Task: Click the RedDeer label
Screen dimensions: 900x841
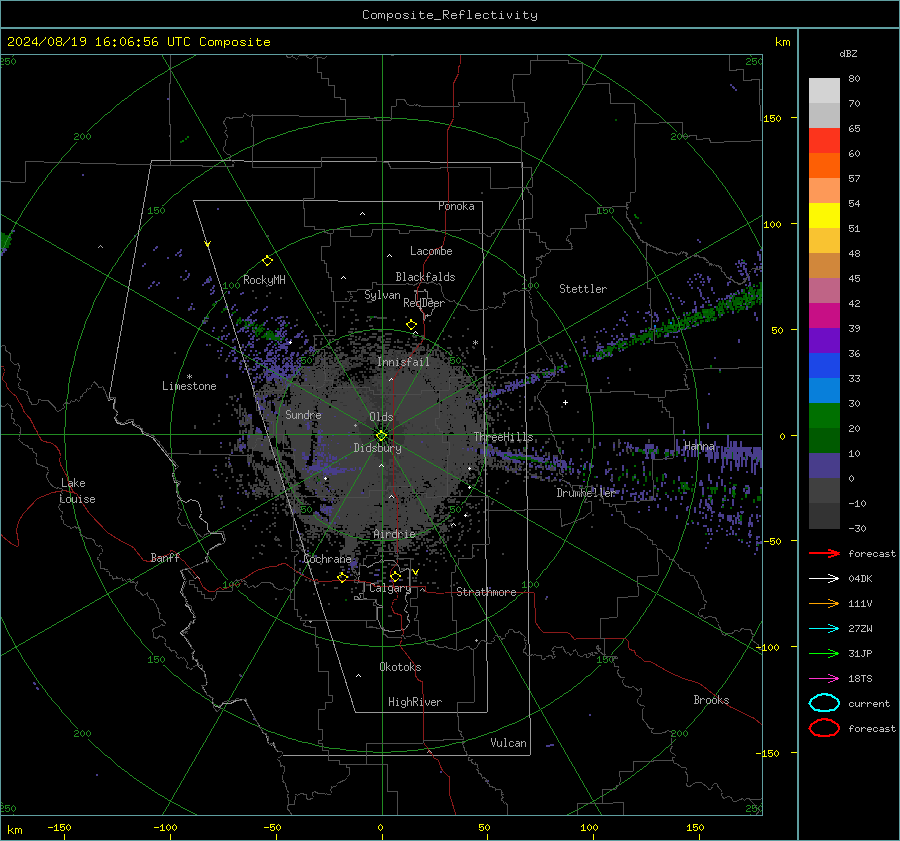Action: pos(424,303)
